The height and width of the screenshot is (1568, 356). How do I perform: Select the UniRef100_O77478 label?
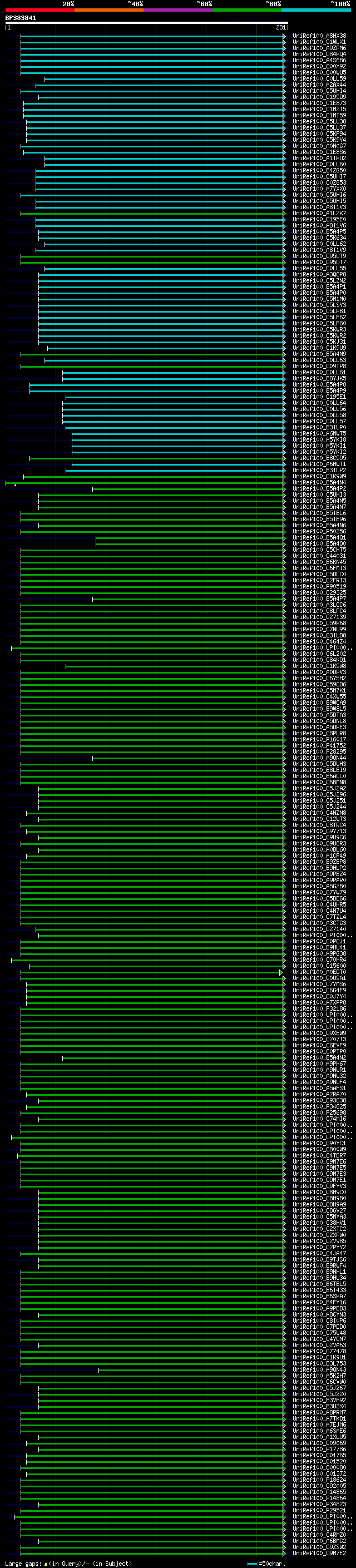(319, 1351)
